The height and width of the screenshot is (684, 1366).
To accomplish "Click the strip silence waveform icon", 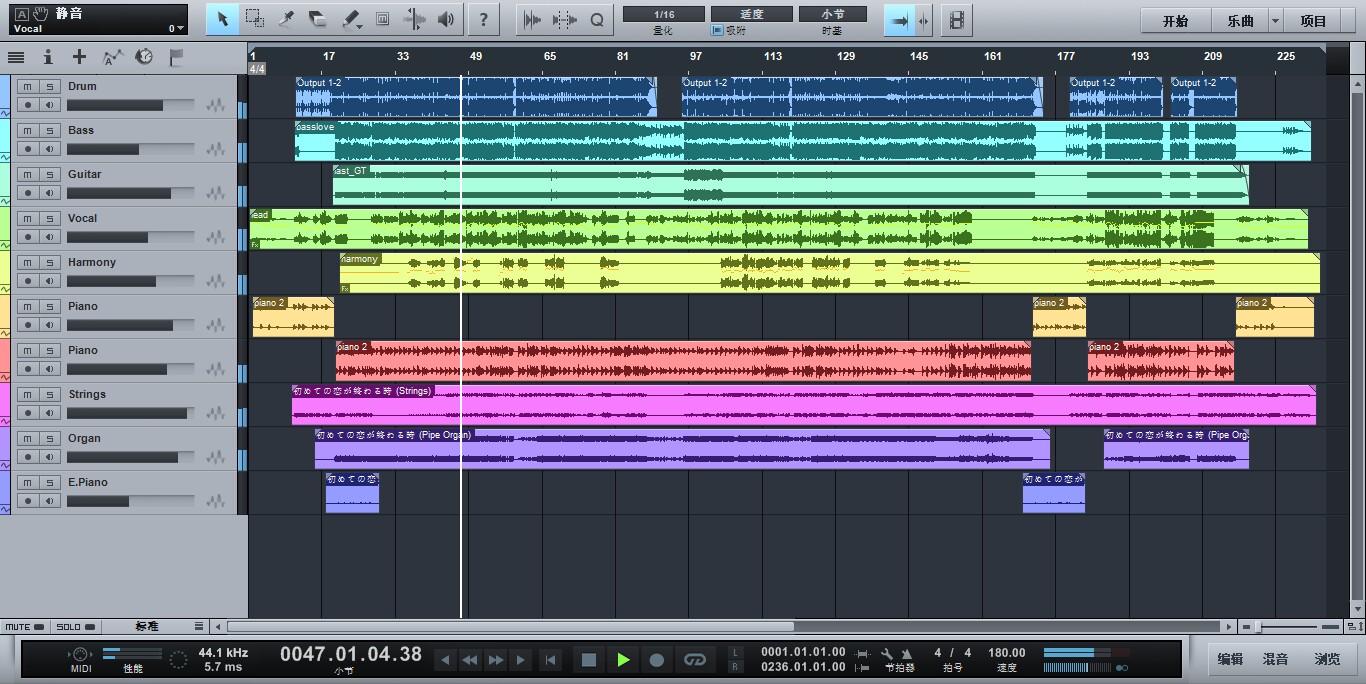I will click(x=533, y=19).
